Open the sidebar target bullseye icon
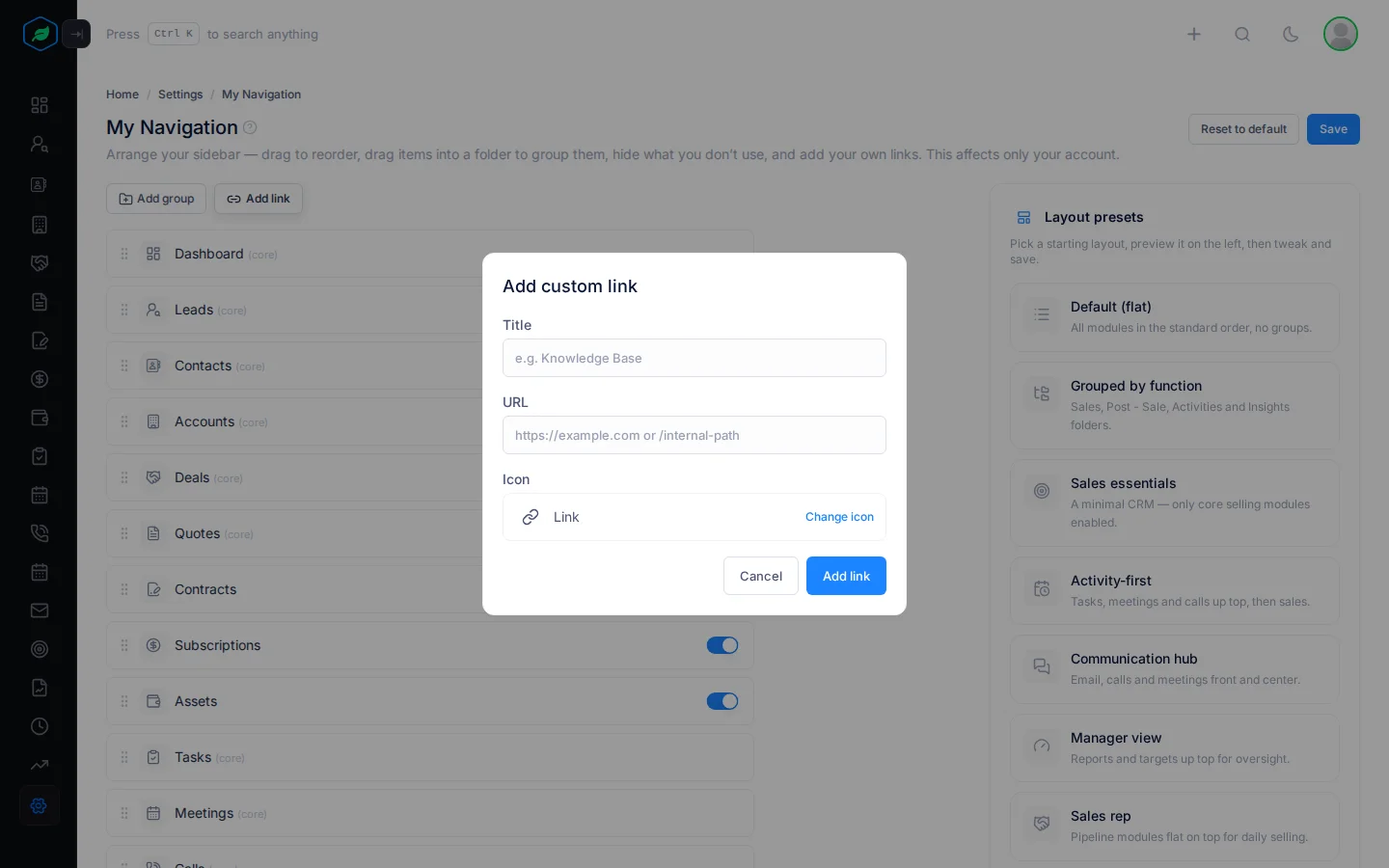 coord(40,649)
